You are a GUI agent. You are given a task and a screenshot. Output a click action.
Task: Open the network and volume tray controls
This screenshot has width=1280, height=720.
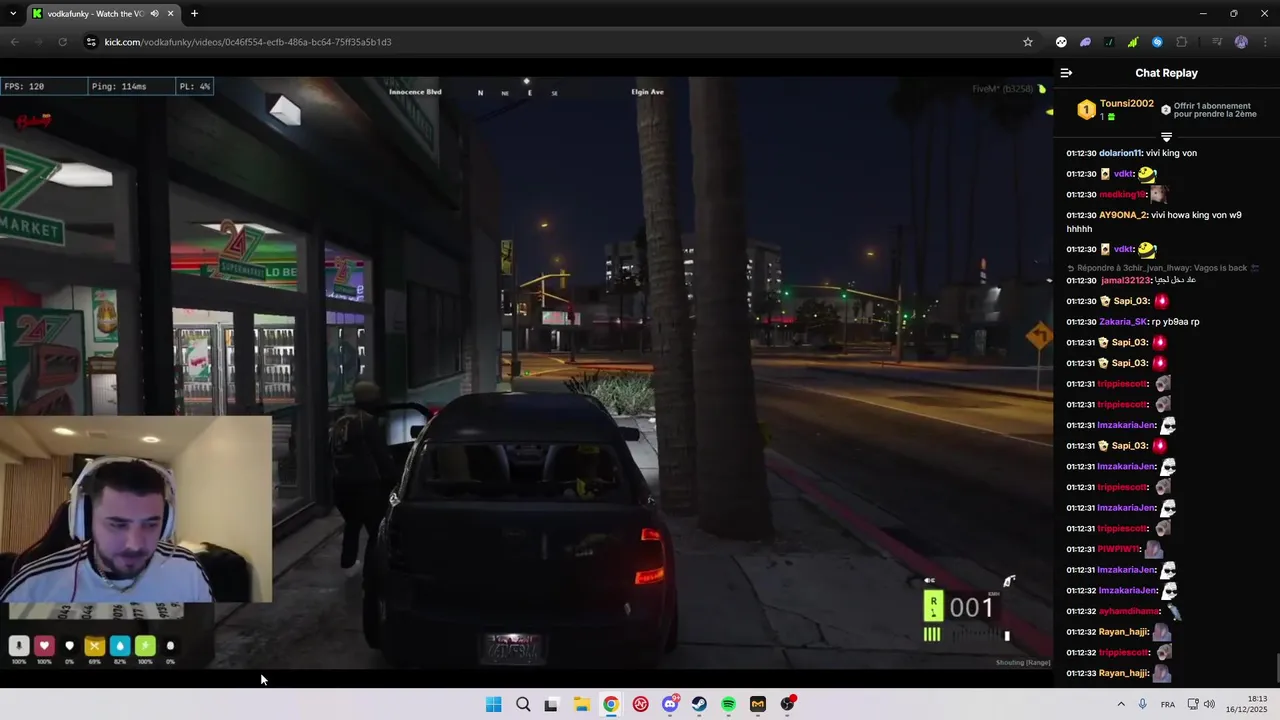coord(1200,704)
